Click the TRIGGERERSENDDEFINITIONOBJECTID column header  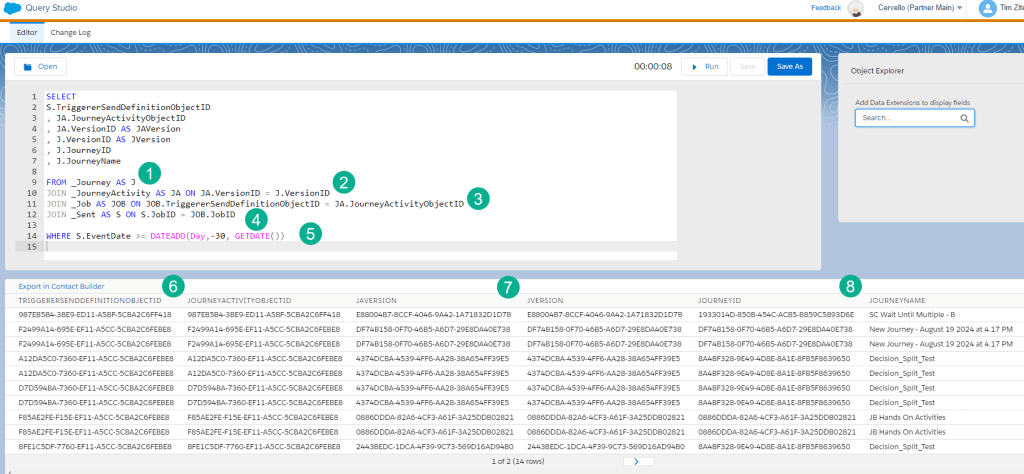(x=90, y=300)
